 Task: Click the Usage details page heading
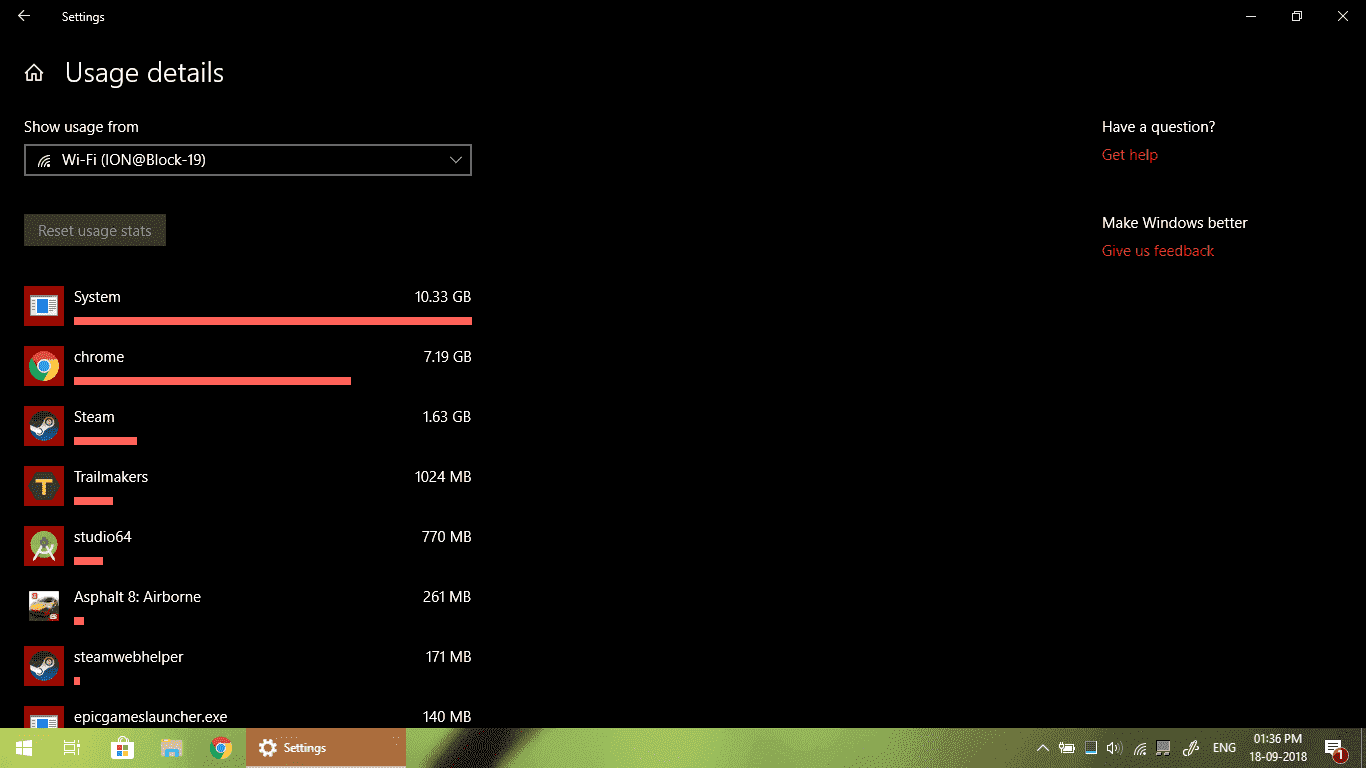(x=145, y=73)
